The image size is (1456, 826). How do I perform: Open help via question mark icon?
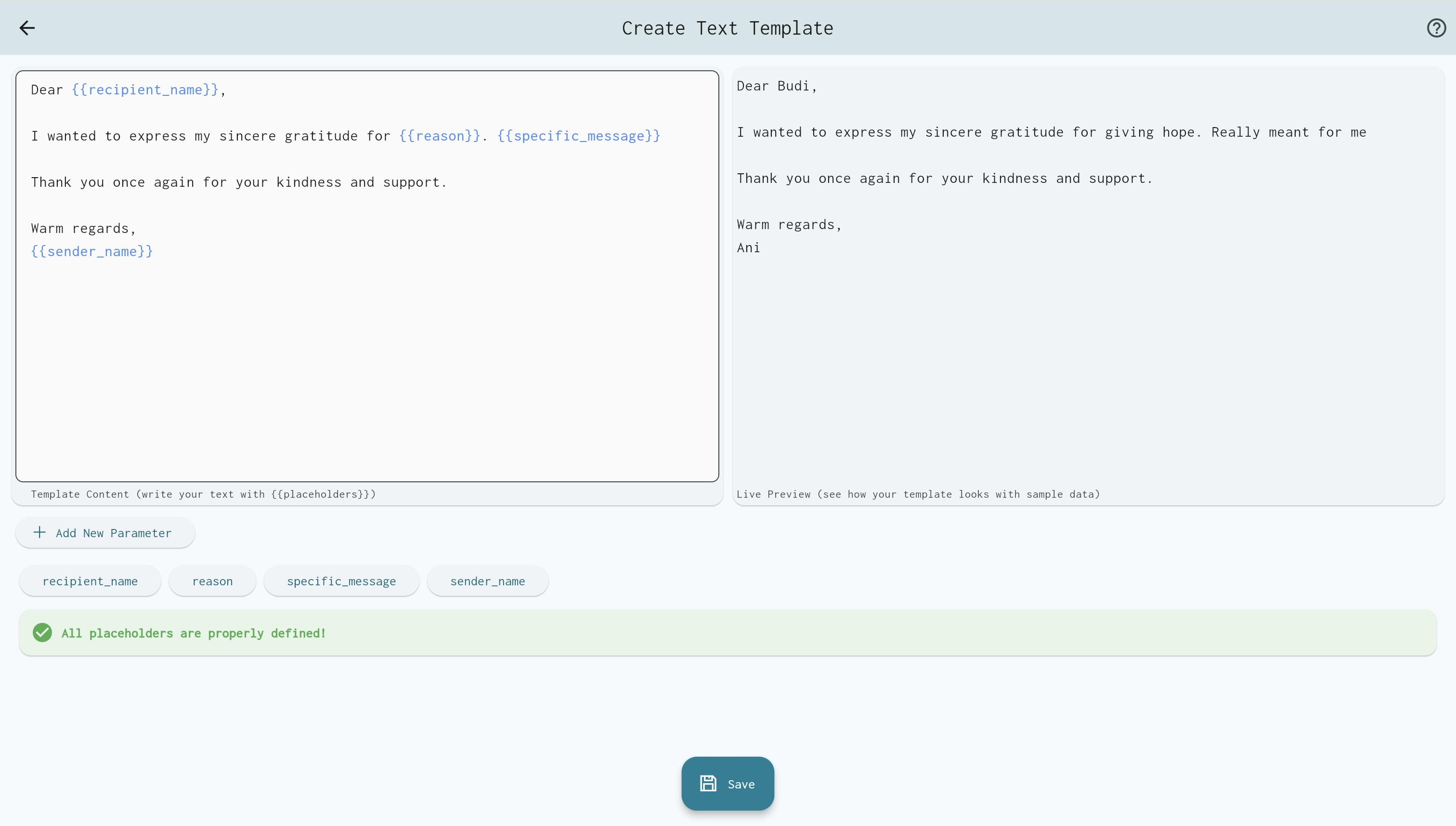point(1436,28)
